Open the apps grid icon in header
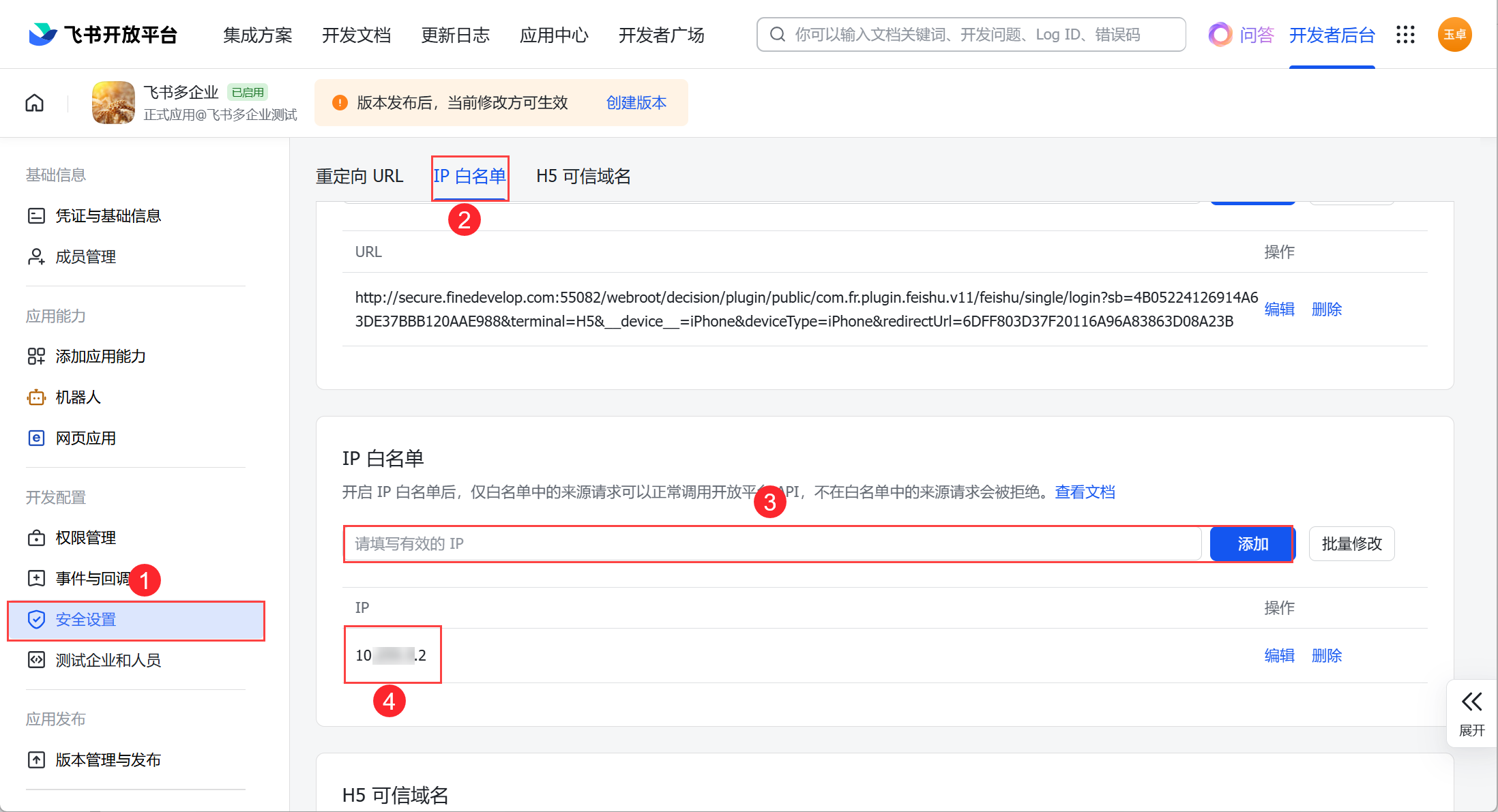Screen dimensions: 1498x812 (x=1405, y=35)
